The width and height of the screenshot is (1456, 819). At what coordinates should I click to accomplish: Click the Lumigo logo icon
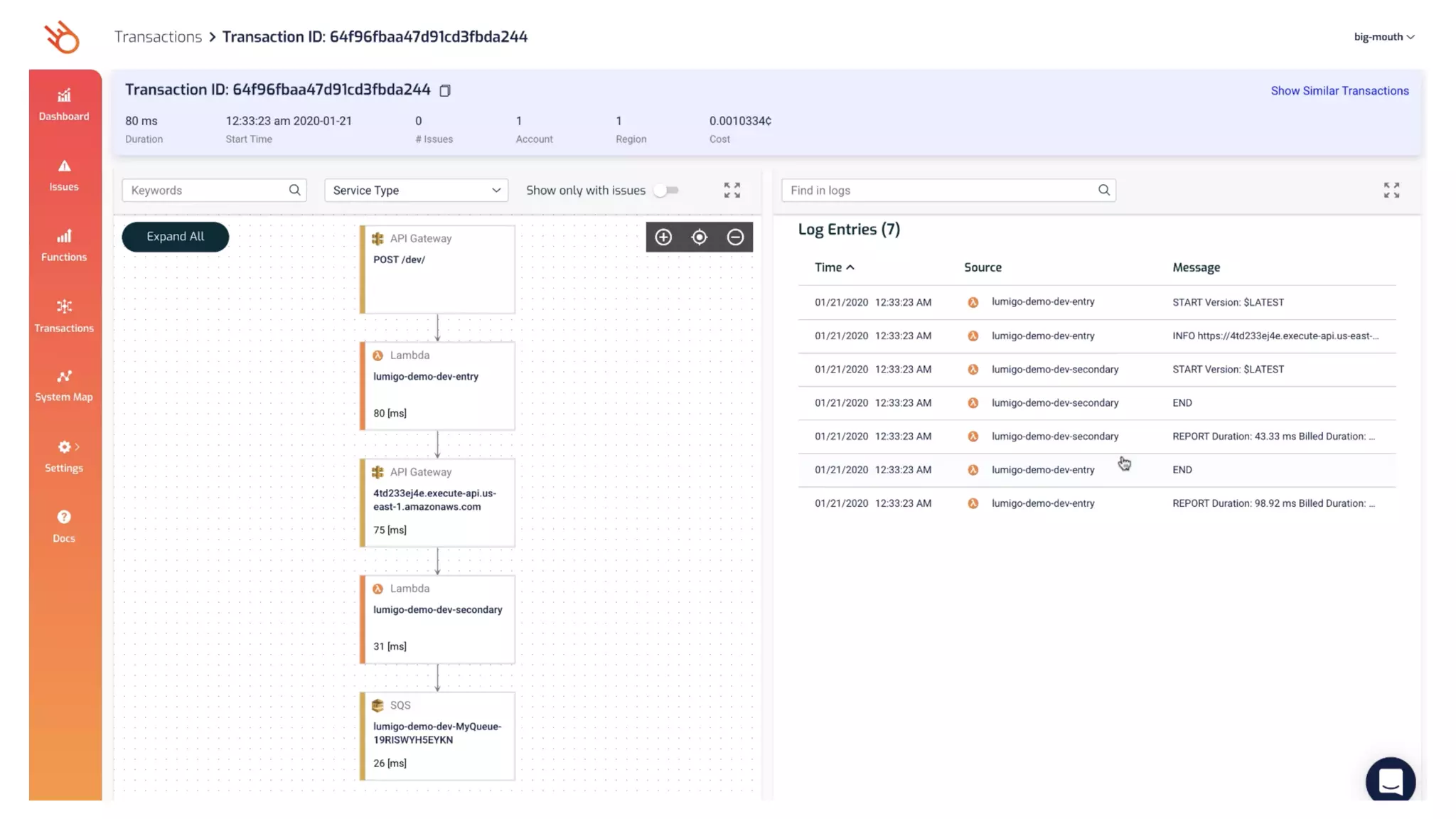(x=63, y=37)
